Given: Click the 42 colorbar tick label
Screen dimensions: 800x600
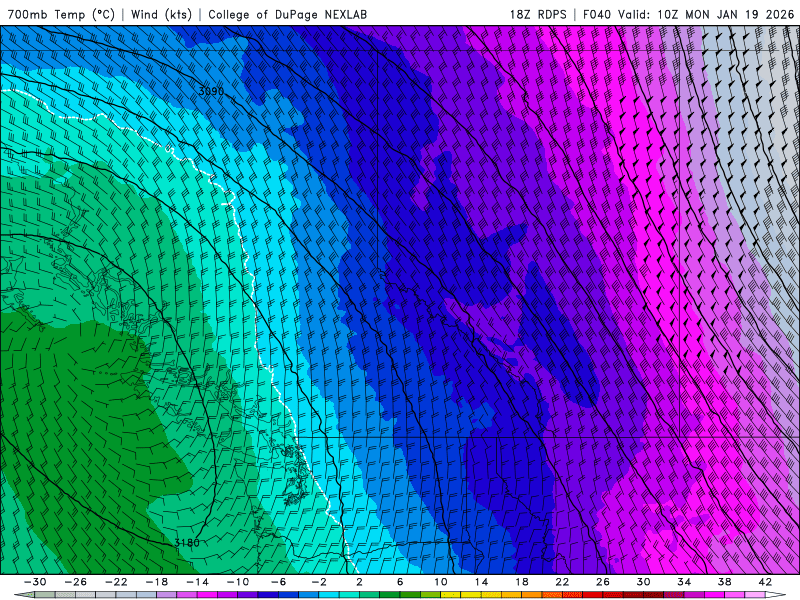Looking at the screenshot, I should coord(765,582).
